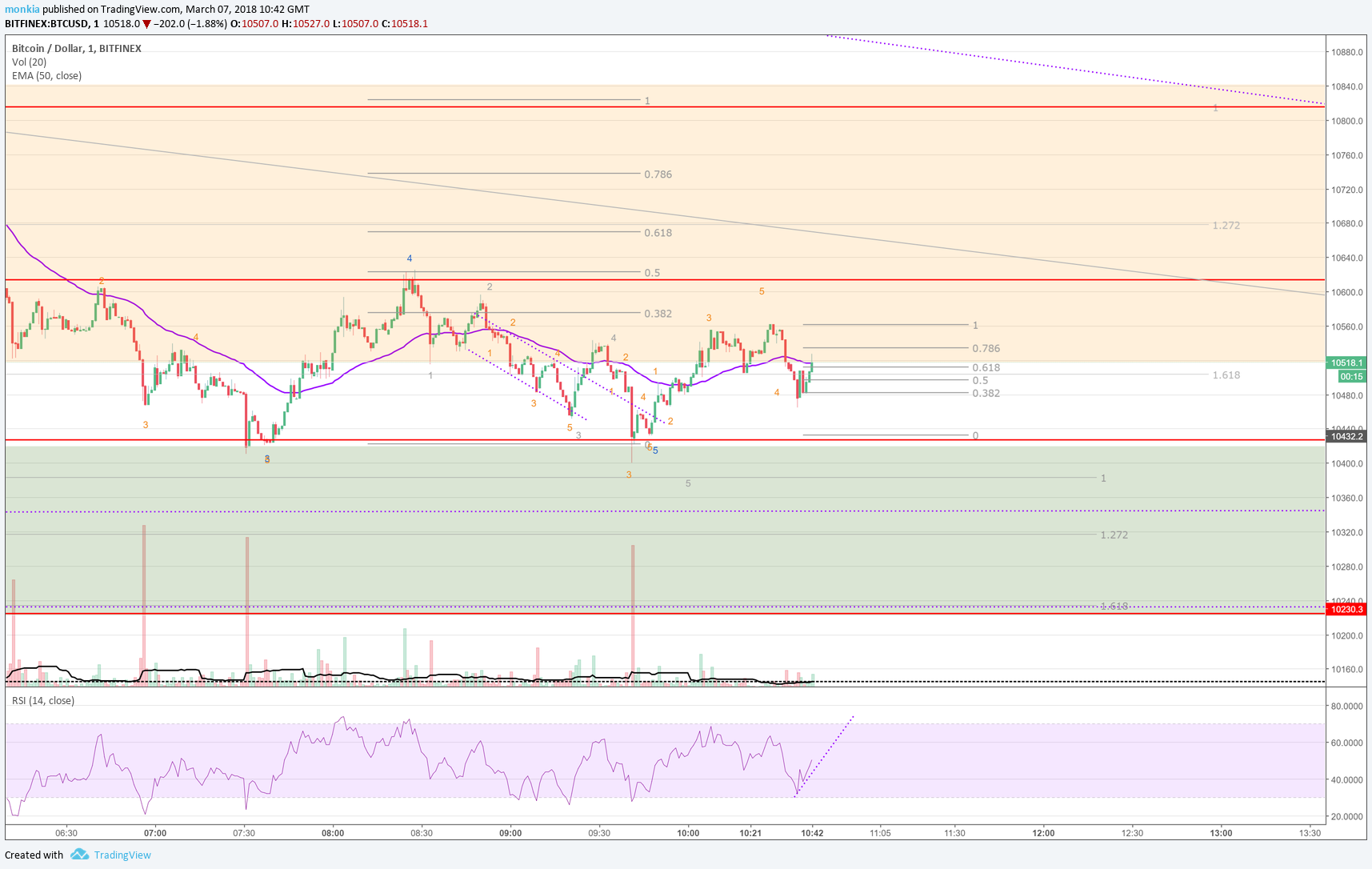
Task: Click 80.0000 on the RSI scale
Action: [1346, 707]
